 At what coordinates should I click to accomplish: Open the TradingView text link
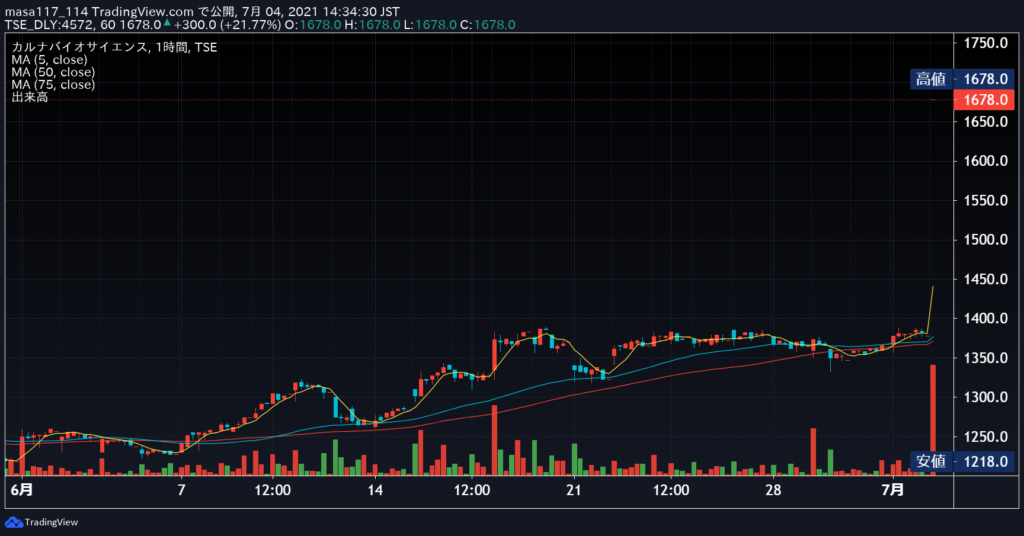pos(51,522)
